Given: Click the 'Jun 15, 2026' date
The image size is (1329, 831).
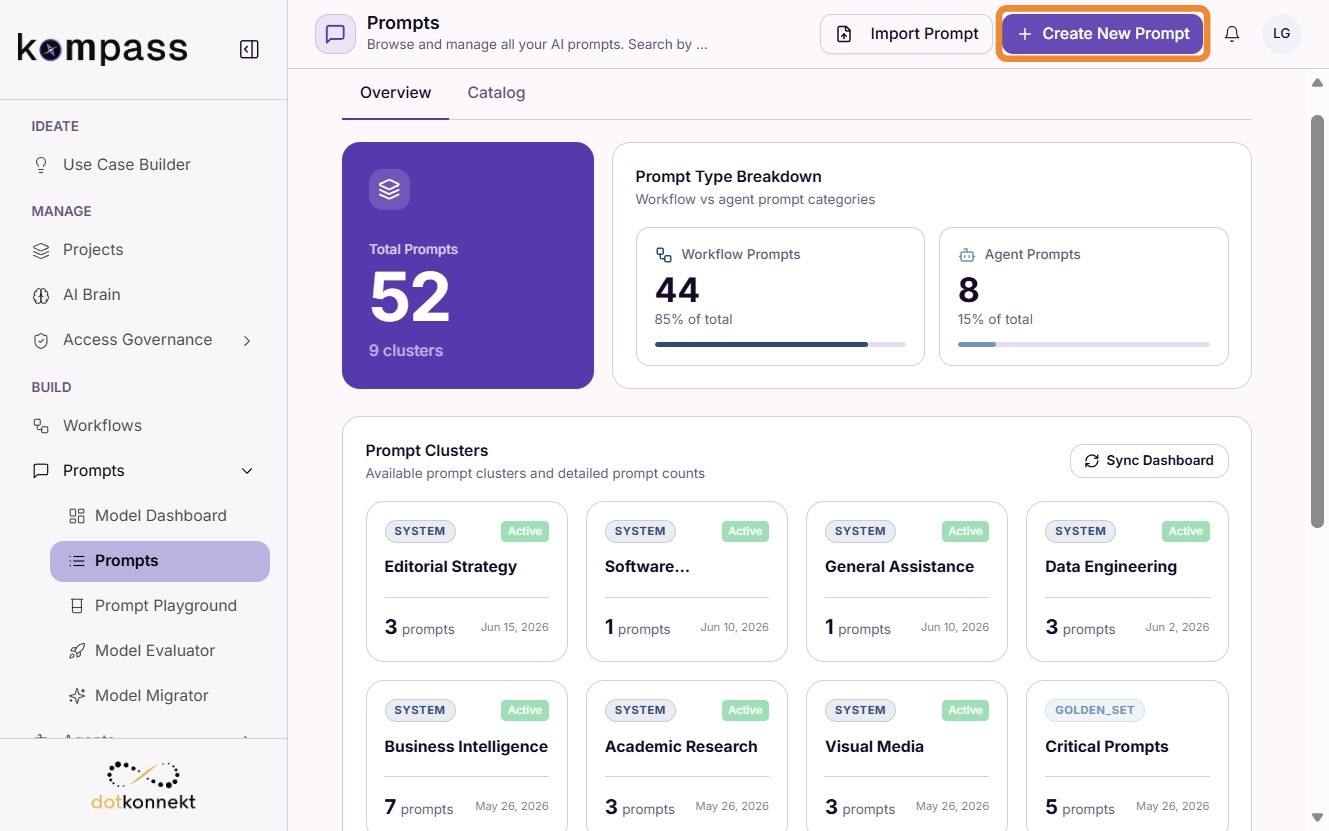Looking at the screenshot, I should [x=515, y=627].
